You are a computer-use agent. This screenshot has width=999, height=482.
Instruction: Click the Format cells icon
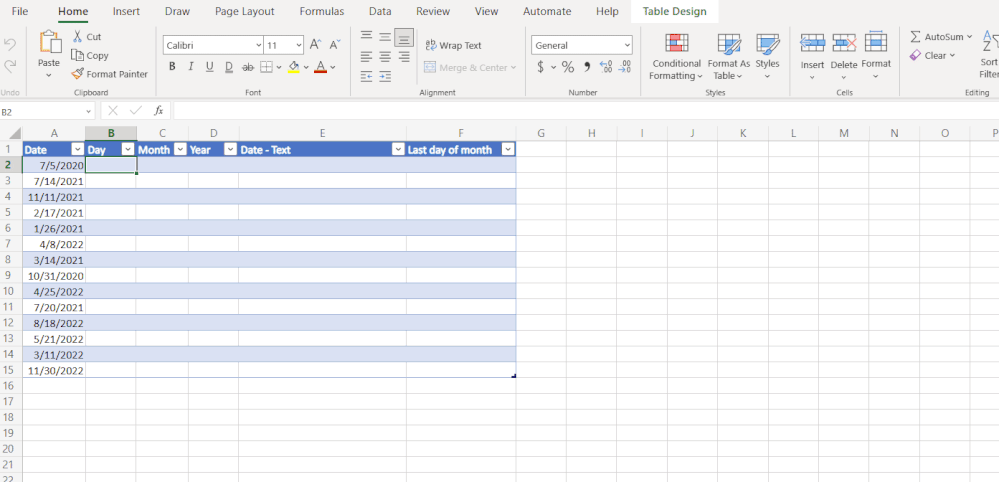(876, 41)
